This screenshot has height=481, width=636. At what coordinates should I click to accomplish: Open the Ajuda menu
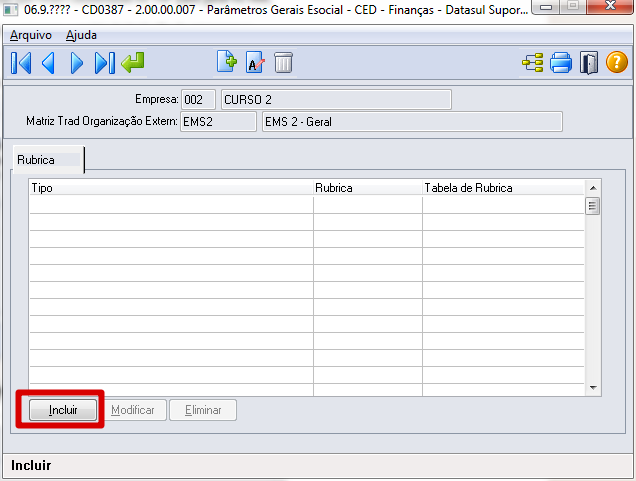tap(81, 35)
